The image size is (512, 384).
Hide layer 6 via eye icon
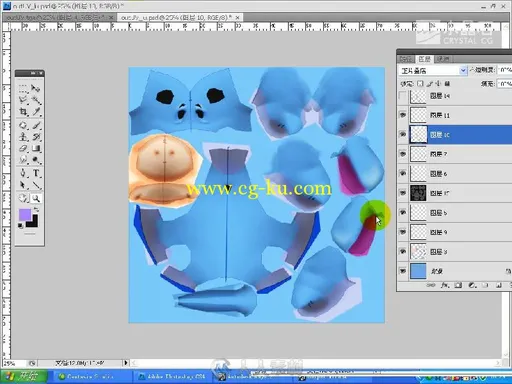403,173
